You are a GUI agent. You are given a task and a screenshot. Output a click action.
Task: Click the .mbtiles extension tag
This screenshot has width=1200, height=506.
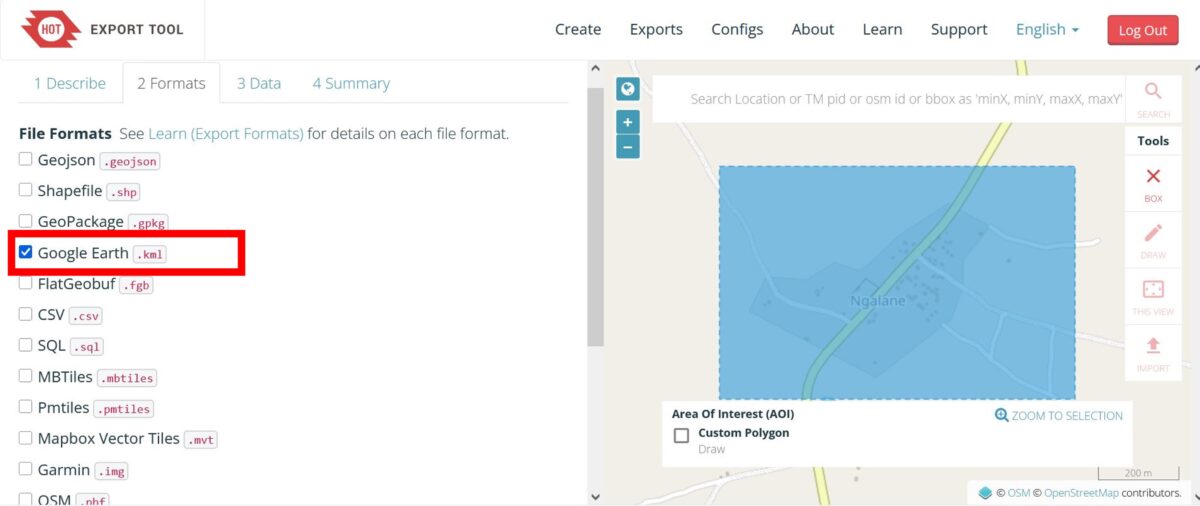click(127, 378)
